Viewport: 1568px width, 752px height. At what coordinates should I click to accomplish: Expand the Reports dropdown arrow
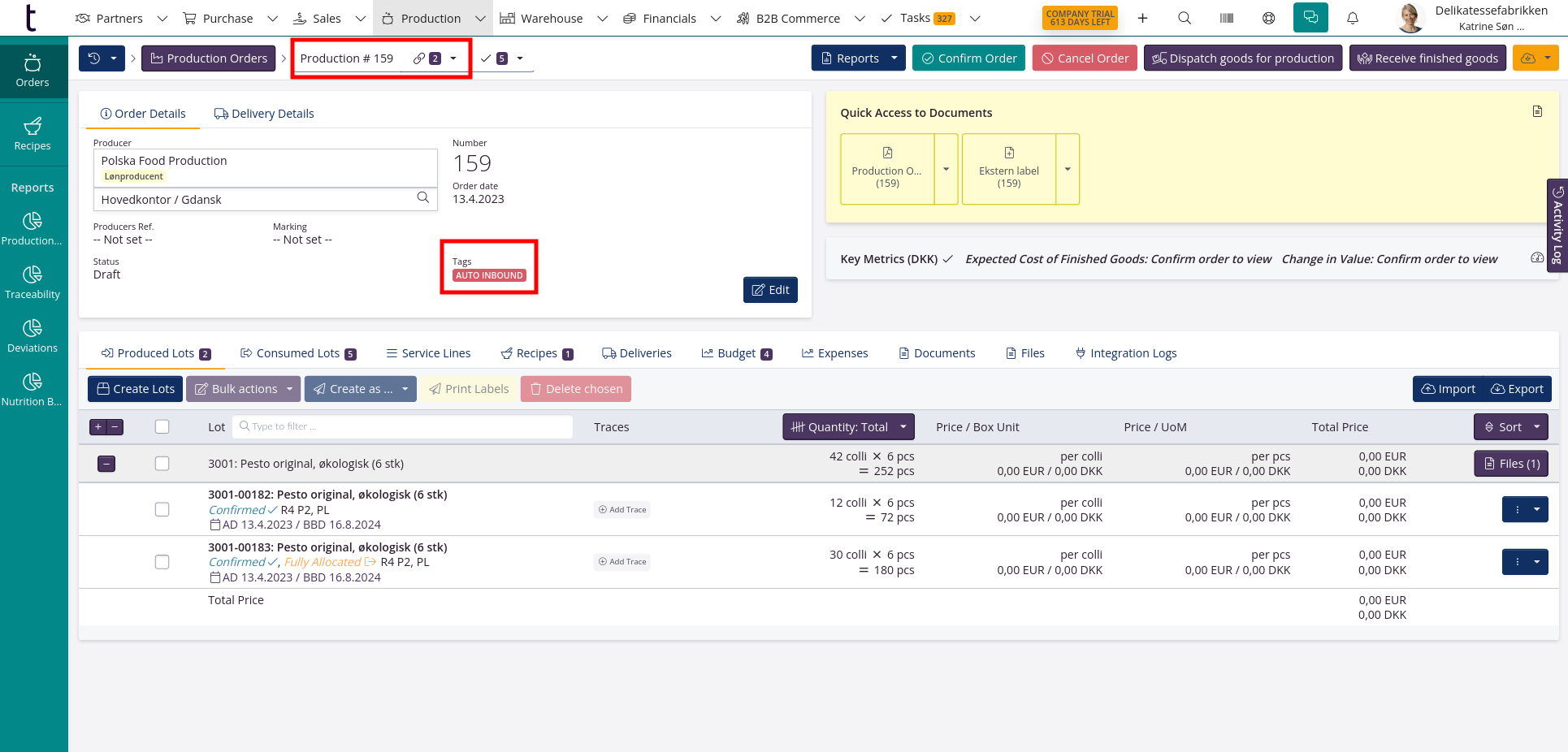(x=894, y=58)
